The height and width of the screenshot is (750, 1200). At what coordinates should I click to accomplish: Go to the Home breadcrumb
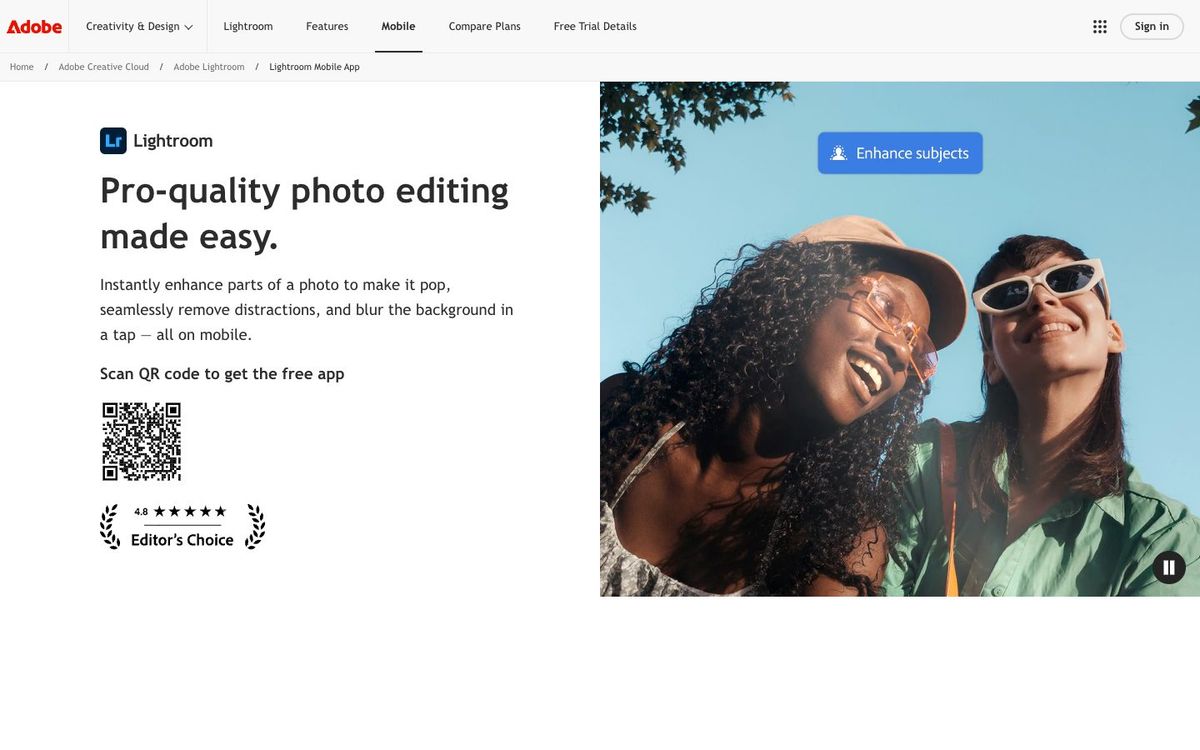tap(22, 67)
